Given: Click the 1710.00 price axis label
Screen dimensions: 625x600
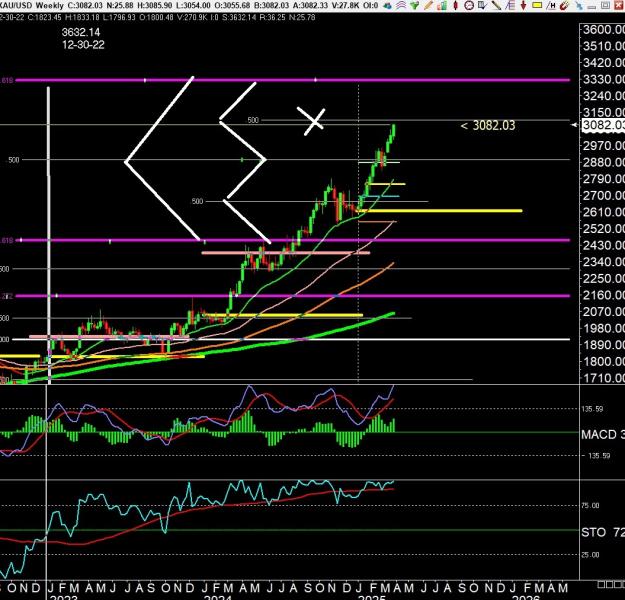Looking at the screenshot, I should (603, 378).
